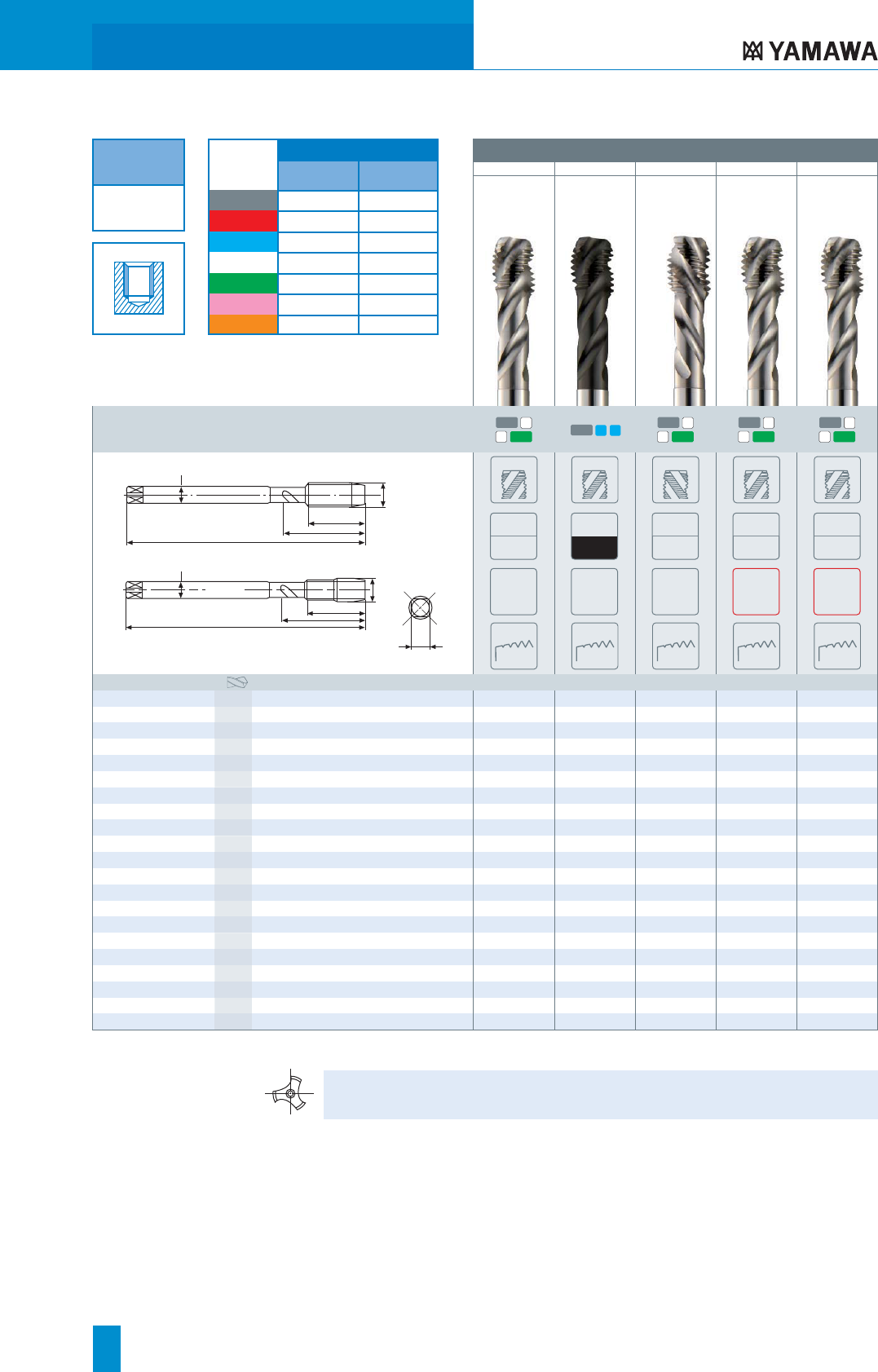Image resolution: width=878 pixels, height=1372 pixels.
Task: Open the first spiral tap photo
Action: (514, 320)
